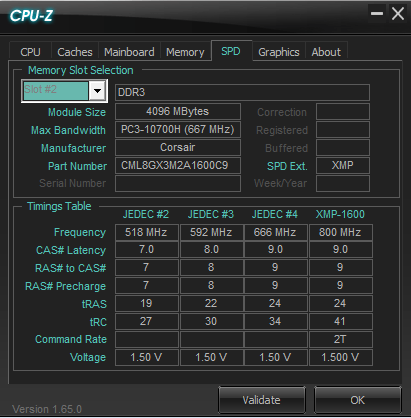This screenshot has width=411, height=418.
Task: Select the Memory tab
Action: (185, 52)
